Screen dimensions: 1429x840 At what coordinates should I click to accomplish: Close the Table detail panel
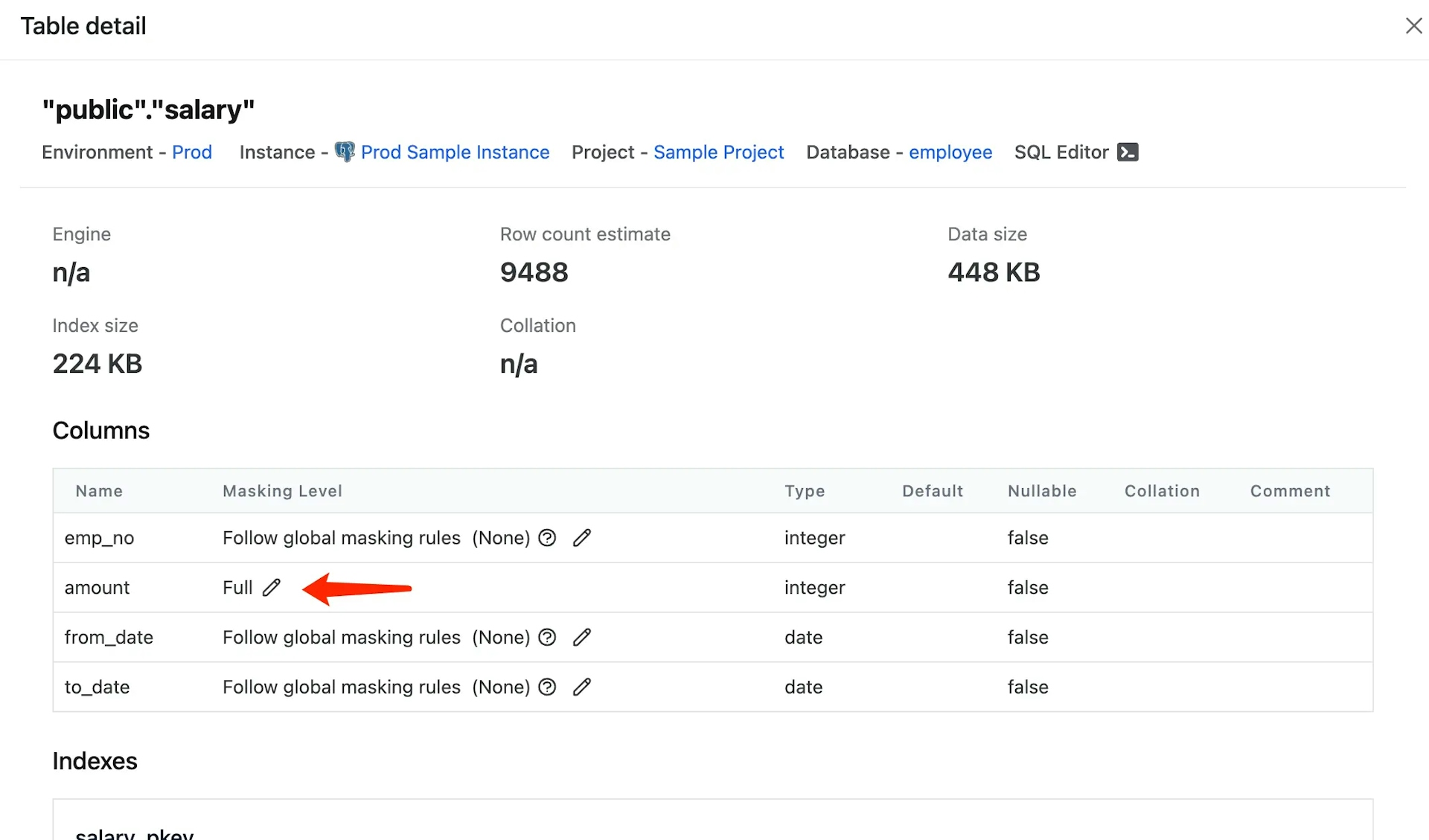click(x=1414, y=24)
